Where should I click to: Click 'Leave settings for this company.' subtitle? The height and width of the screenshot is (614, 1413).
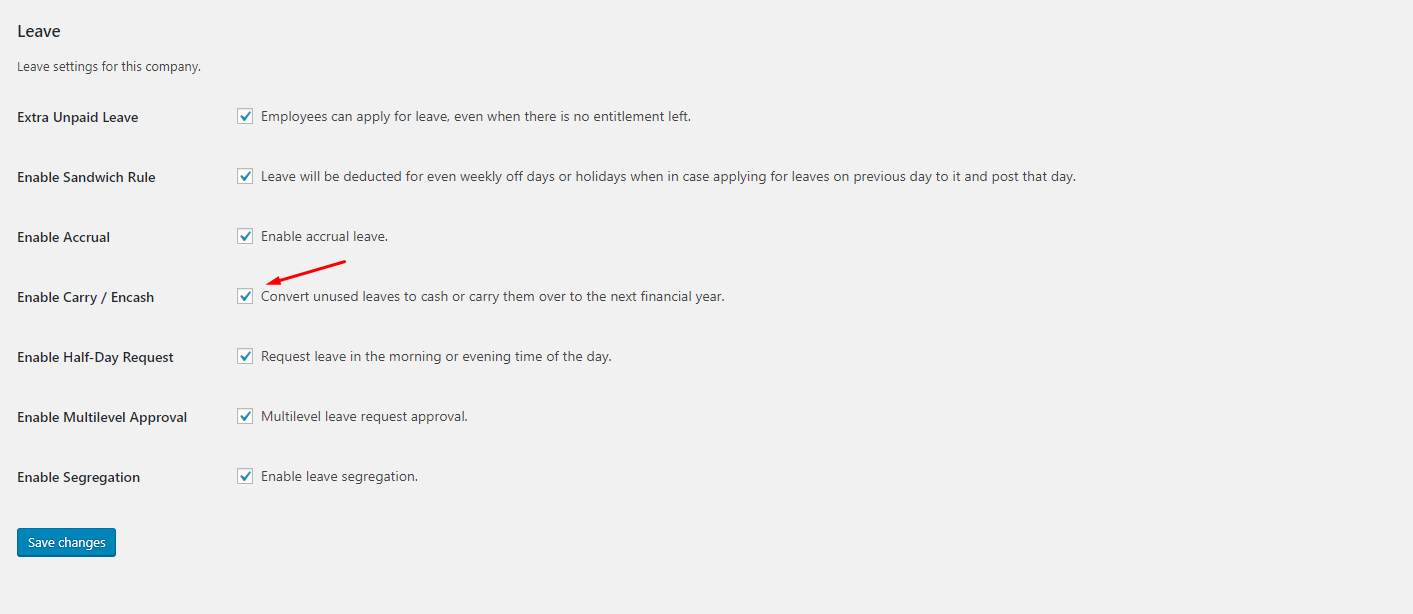click(109, 67)
